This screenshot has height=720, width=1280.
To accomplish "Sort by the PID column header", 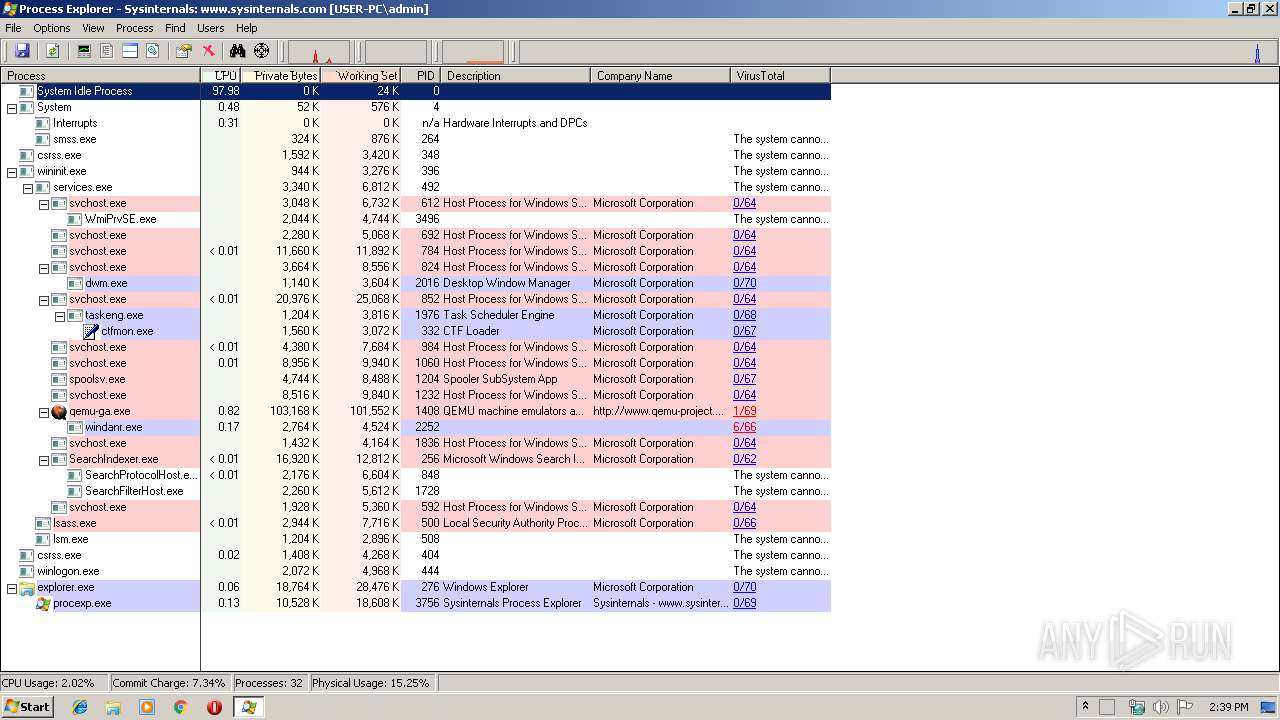I will pos(421,75).
